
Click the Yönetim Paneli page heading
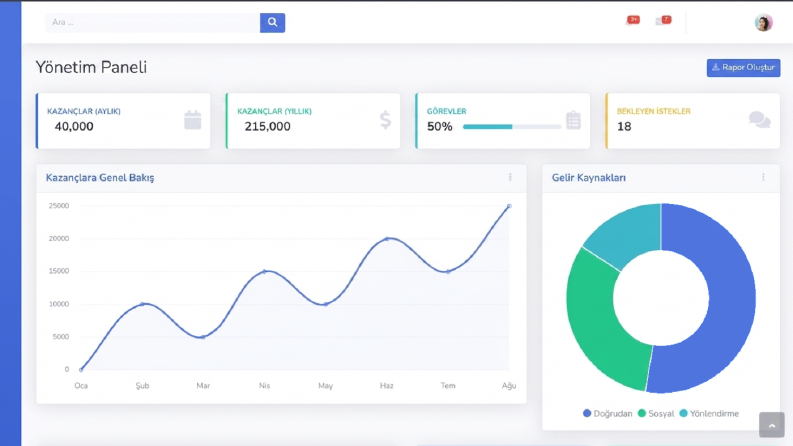pos(91,67)
